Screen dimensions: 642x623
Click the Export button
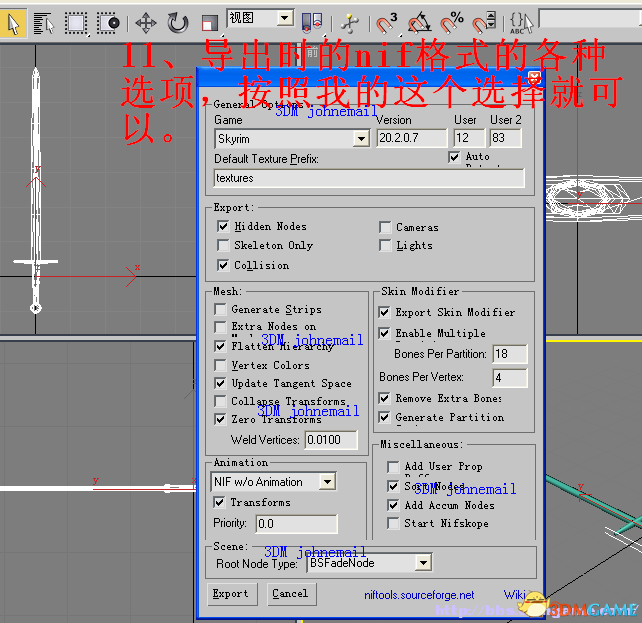coord(231,594)
